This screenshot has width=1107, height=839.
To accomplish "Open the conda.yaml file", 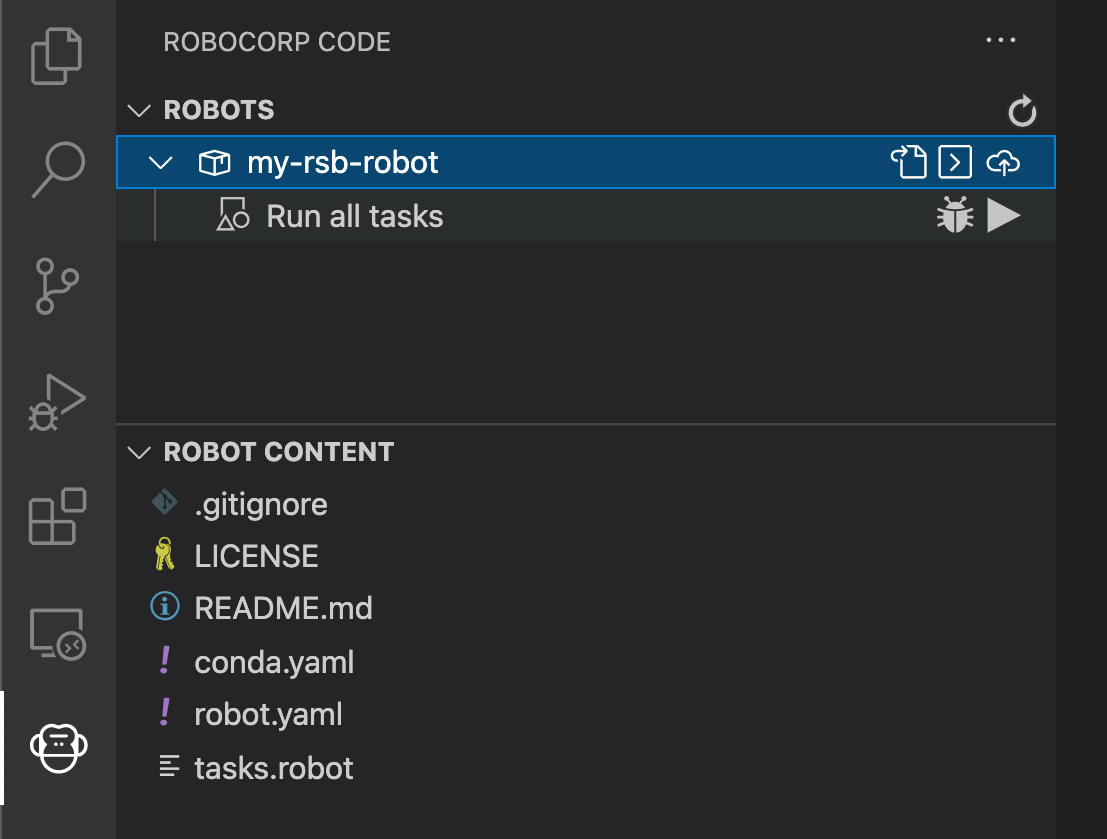I will pyautogui.click(x=274, y=662).
